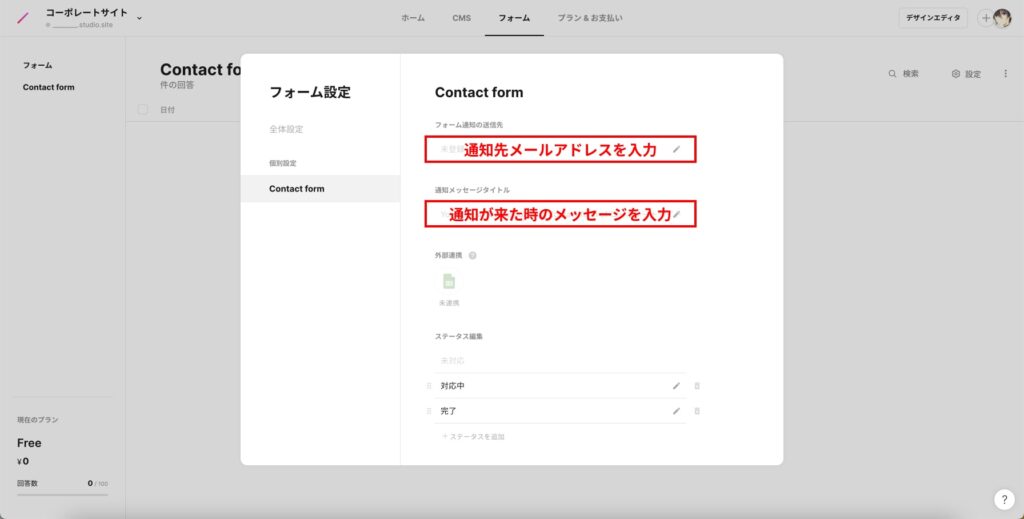This screenshot has height=519, width=1024.
Task: Click the 完了 status row
Action: tap(560, 411)
